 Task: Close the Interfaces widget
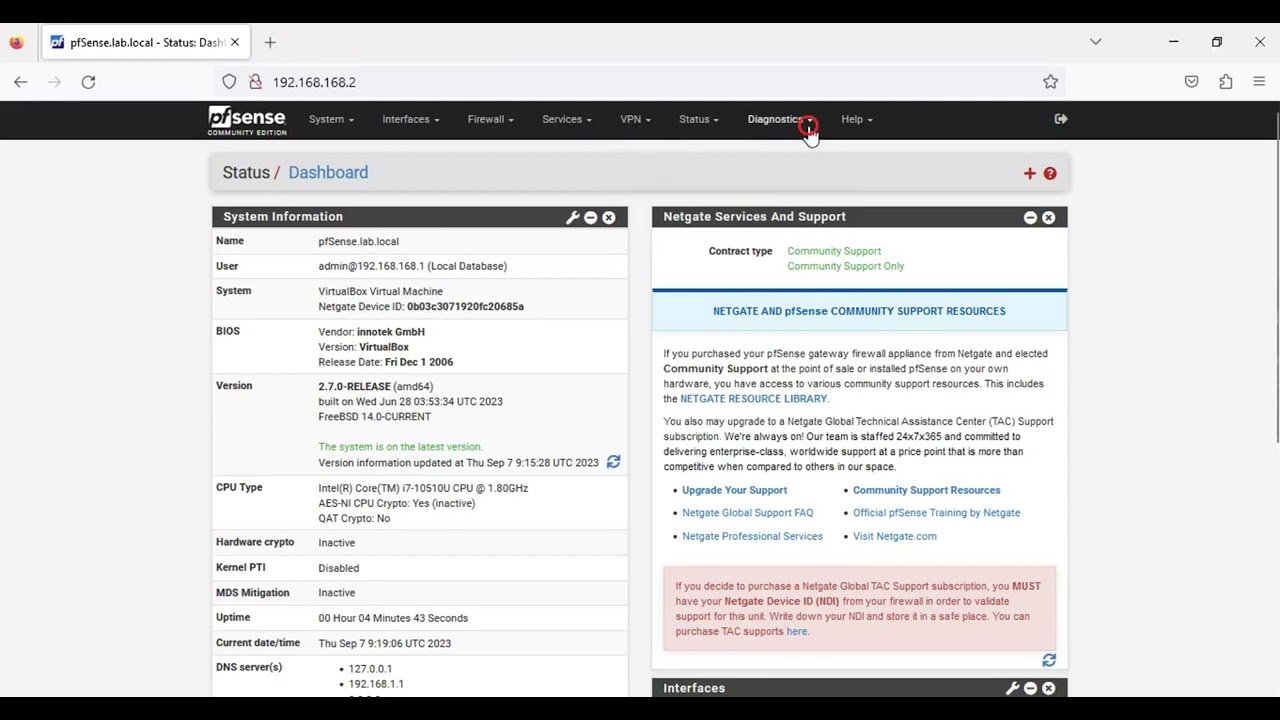(1048, 688)
